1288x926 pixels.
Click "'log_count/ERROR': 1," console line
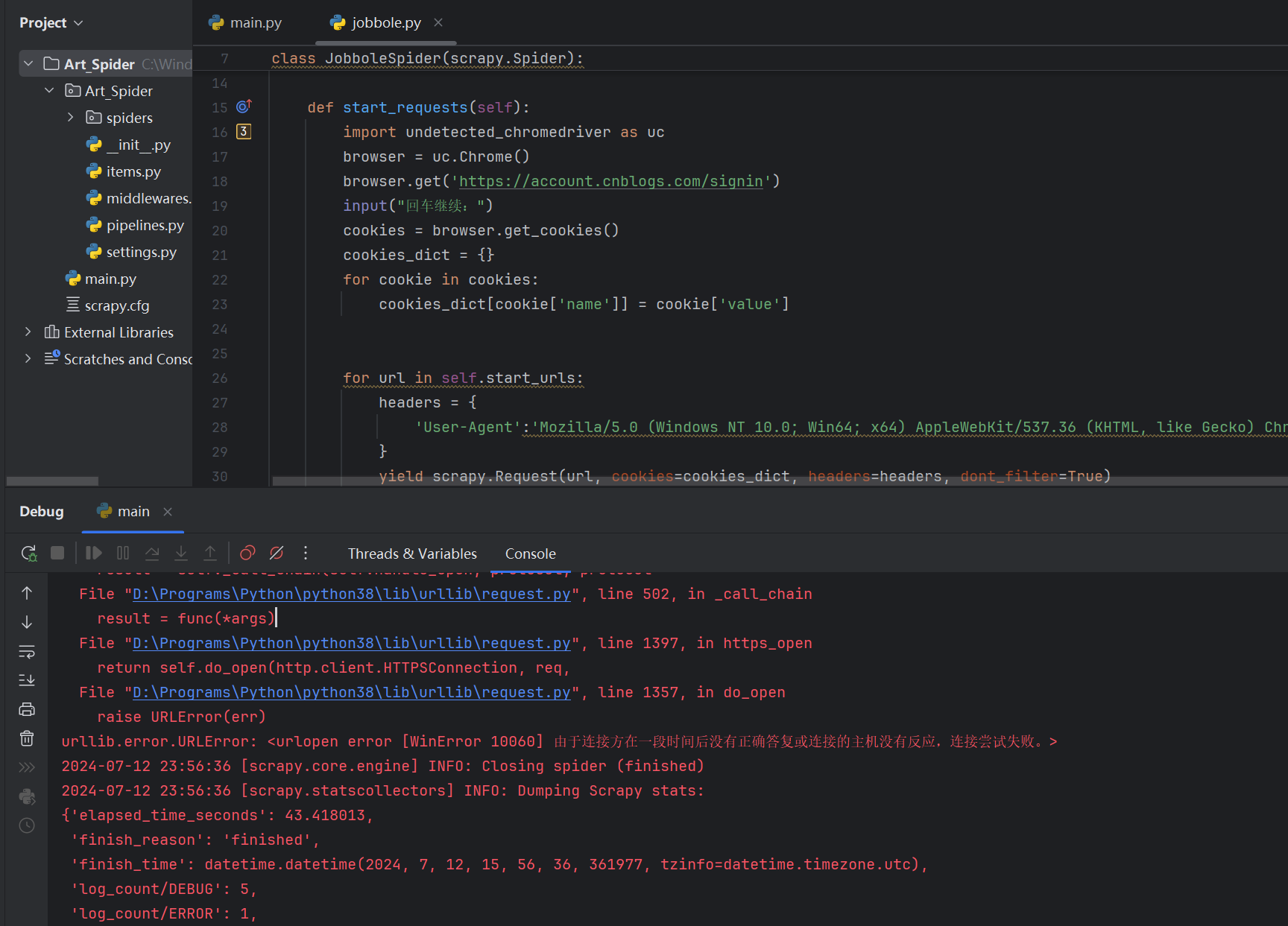[164, 913]
